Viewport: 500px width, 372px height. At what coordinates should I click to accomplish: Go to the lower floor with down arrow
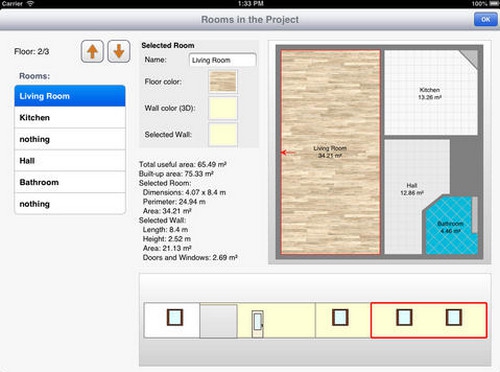[119, 51]
